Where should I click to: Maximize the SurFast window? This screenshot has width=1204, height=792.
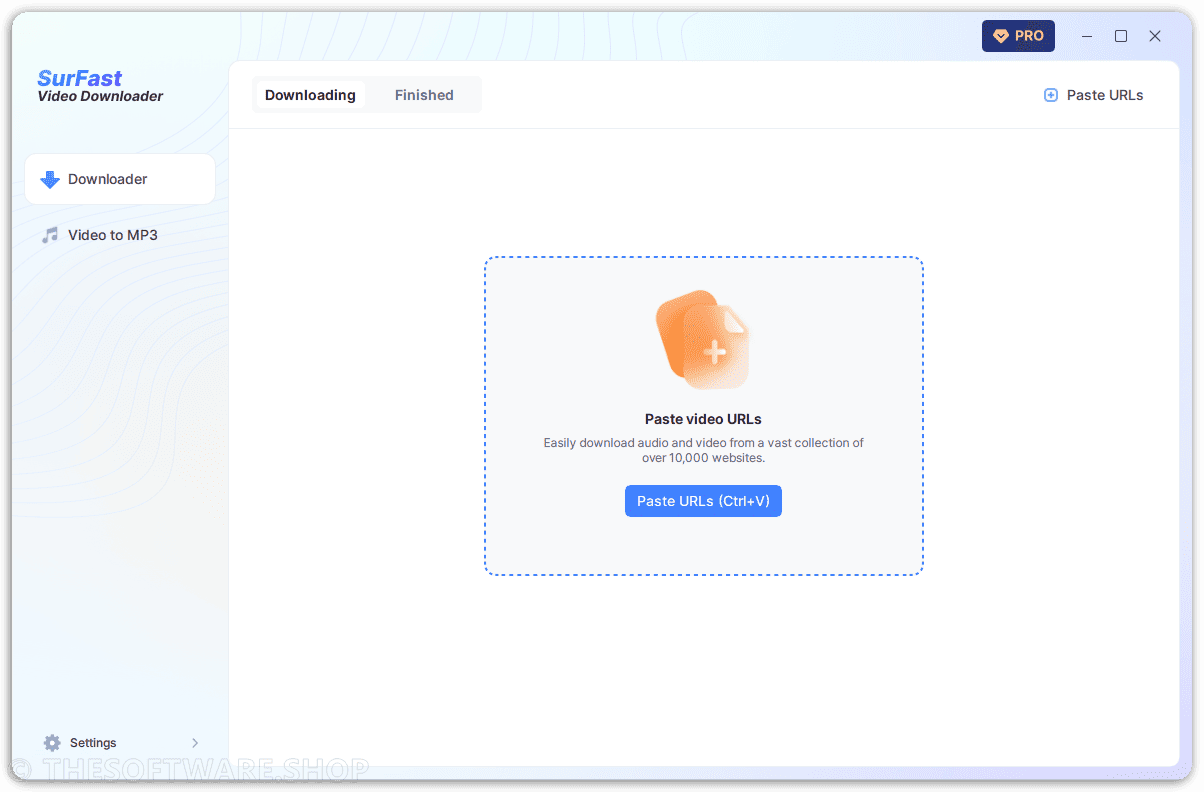[x=1121, y=36]
